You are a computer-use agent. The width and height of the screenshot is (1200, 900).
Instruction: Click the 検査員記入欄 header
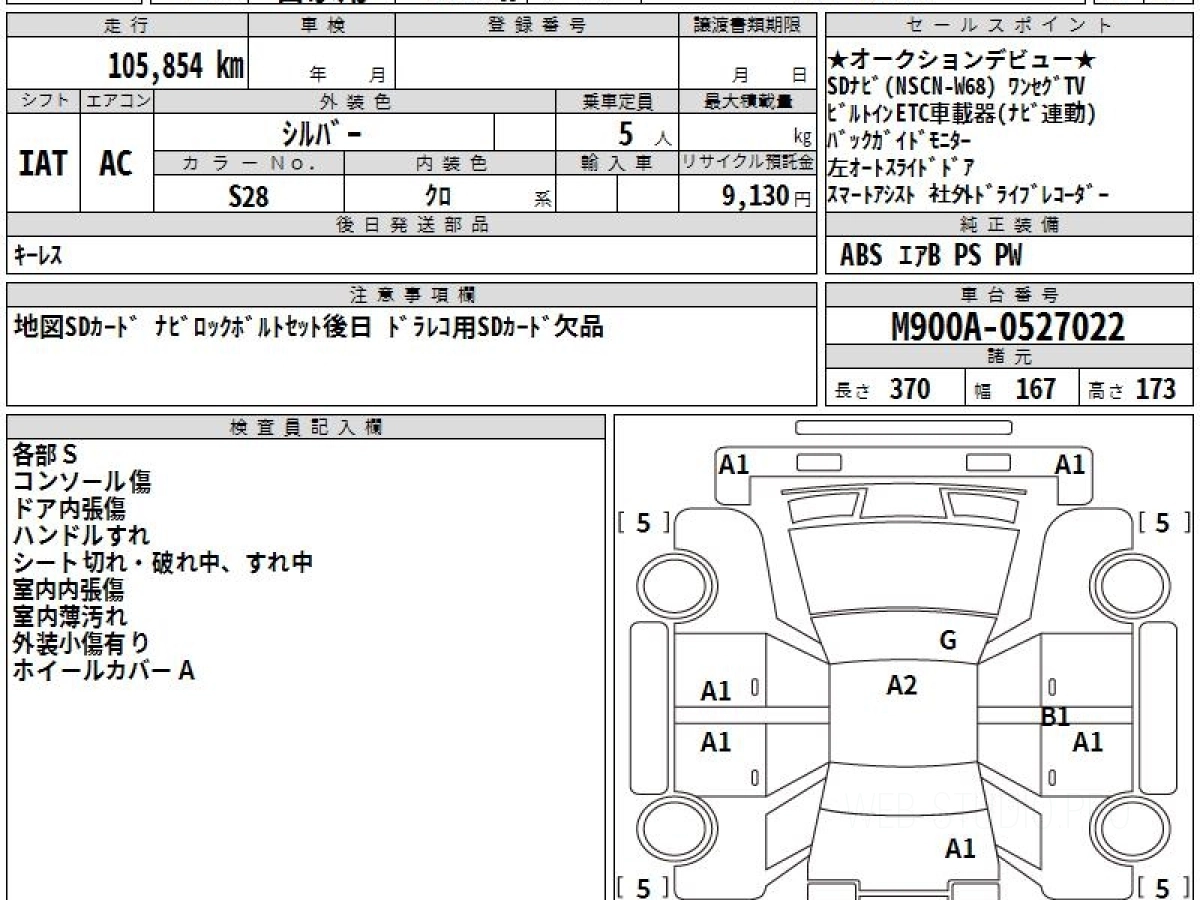[x=306, y=427]
